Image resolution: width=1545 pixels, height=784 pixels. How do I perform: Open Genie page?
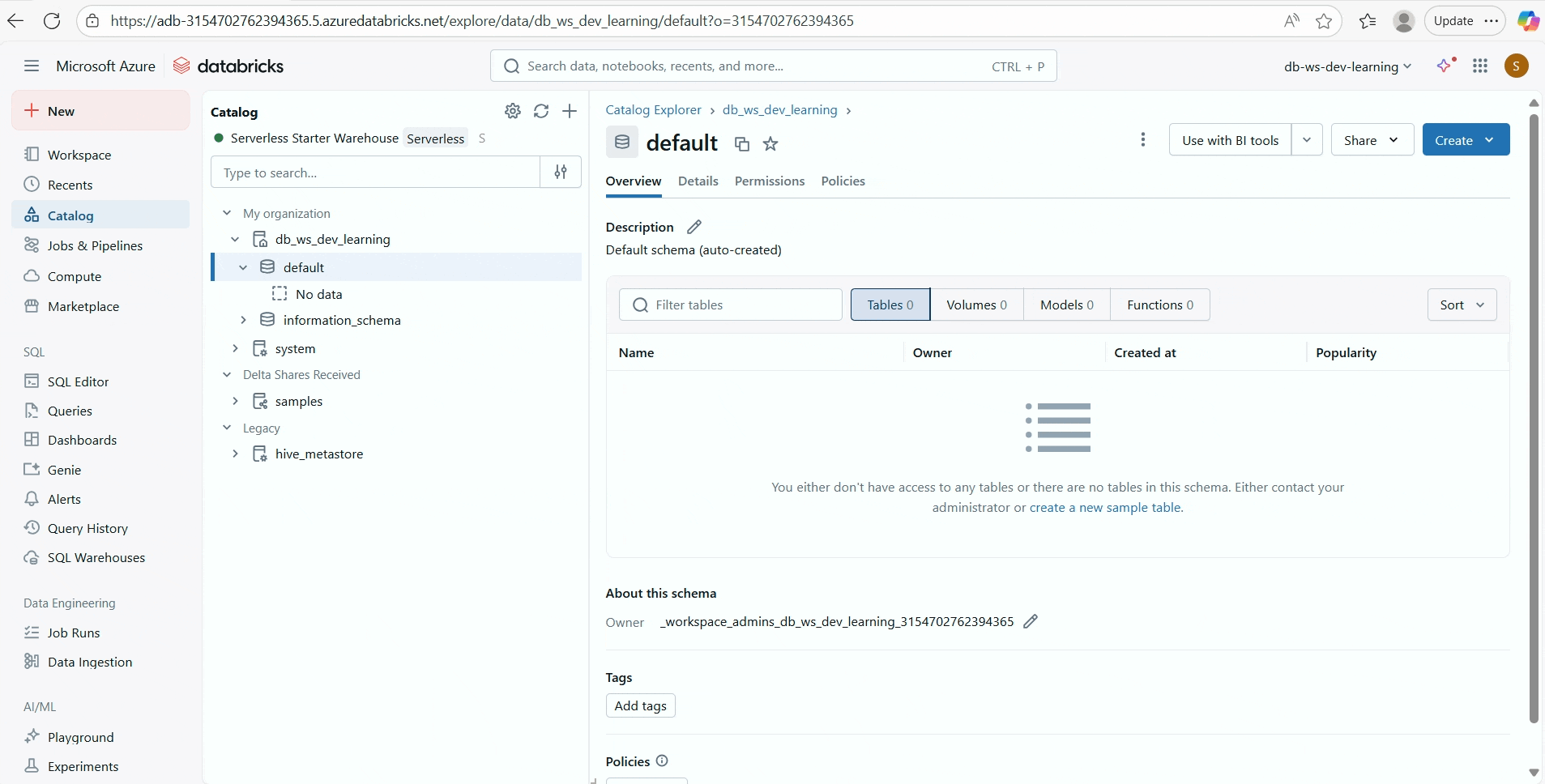(x=100, y=470)
